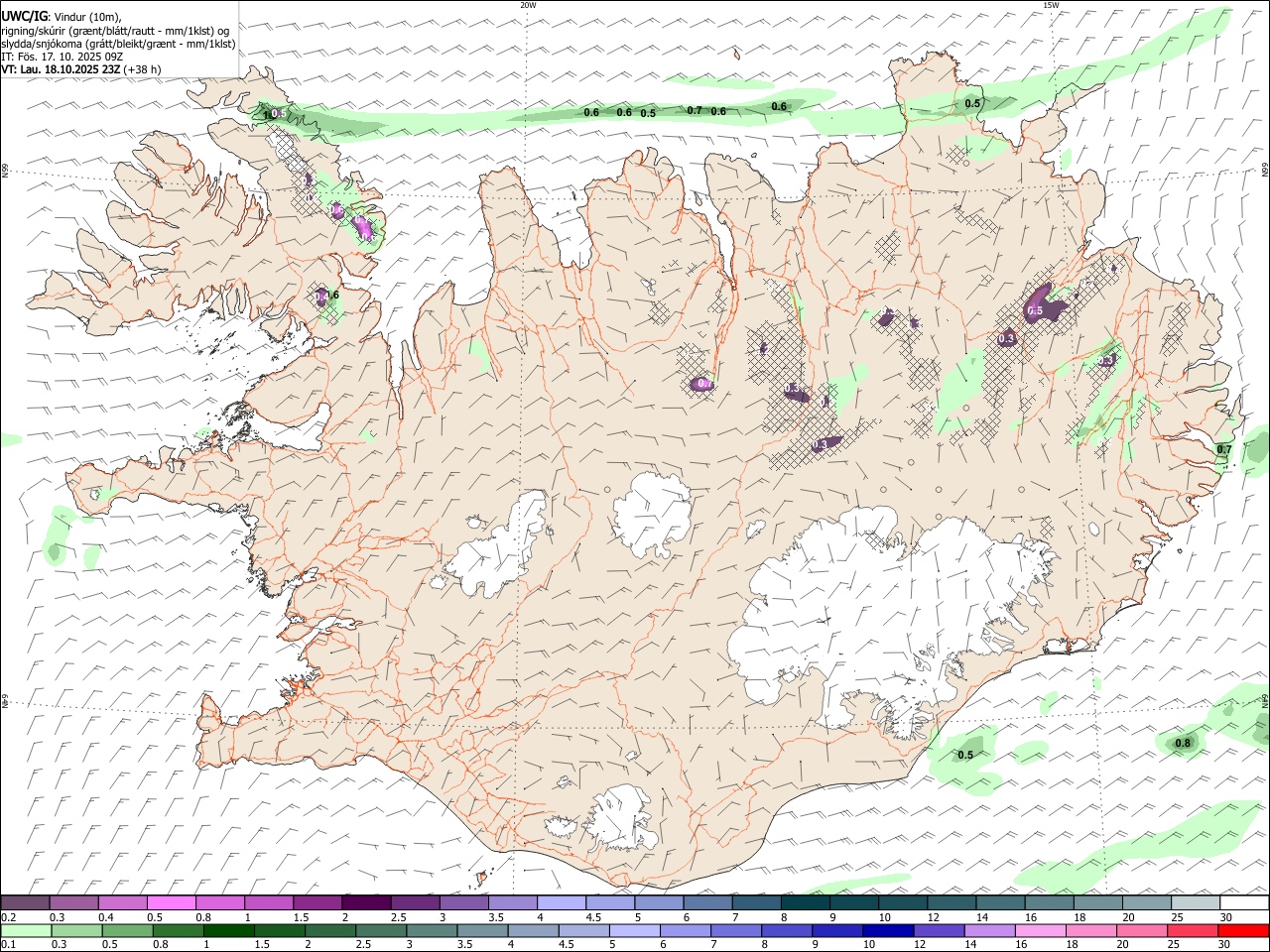Screen dimensions: 1270x952
Task: Select the pale green 0.1 rain legend swatch
Action: (25, 930)
